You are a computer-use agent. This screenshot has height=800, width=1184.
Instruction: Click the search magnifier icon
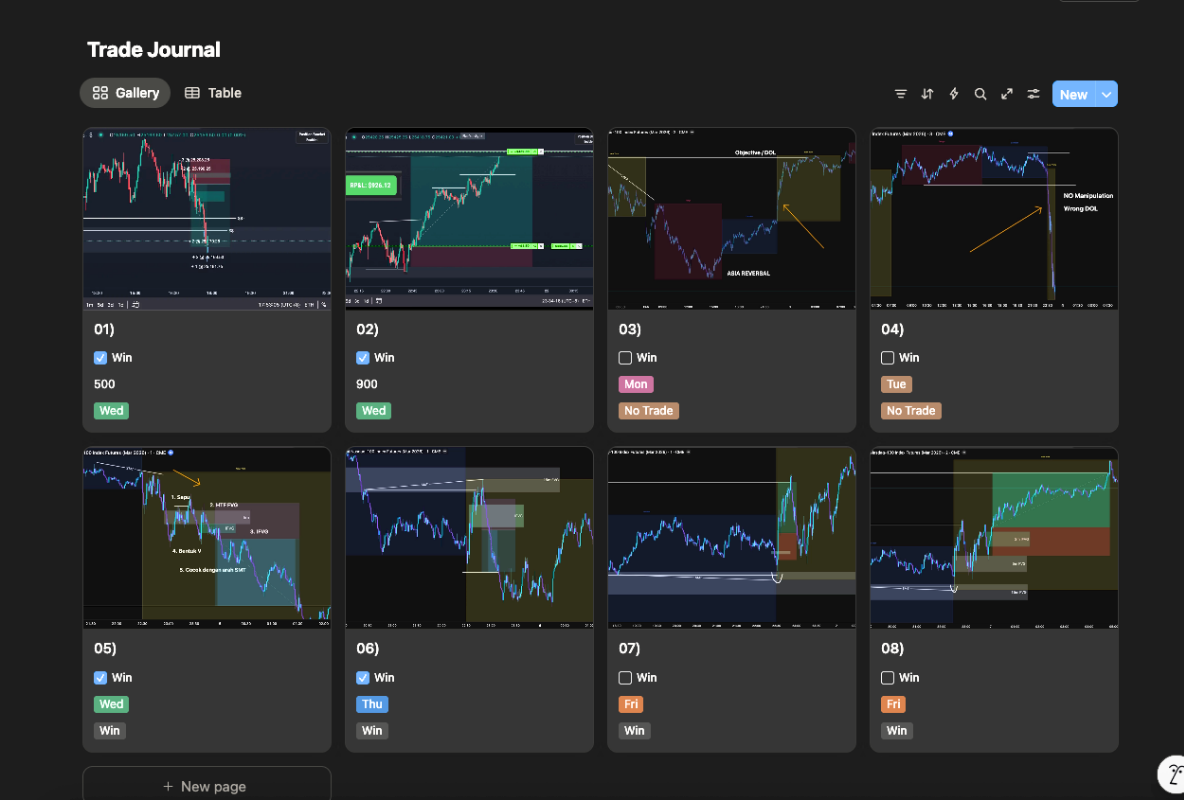(x=980, y=94)
